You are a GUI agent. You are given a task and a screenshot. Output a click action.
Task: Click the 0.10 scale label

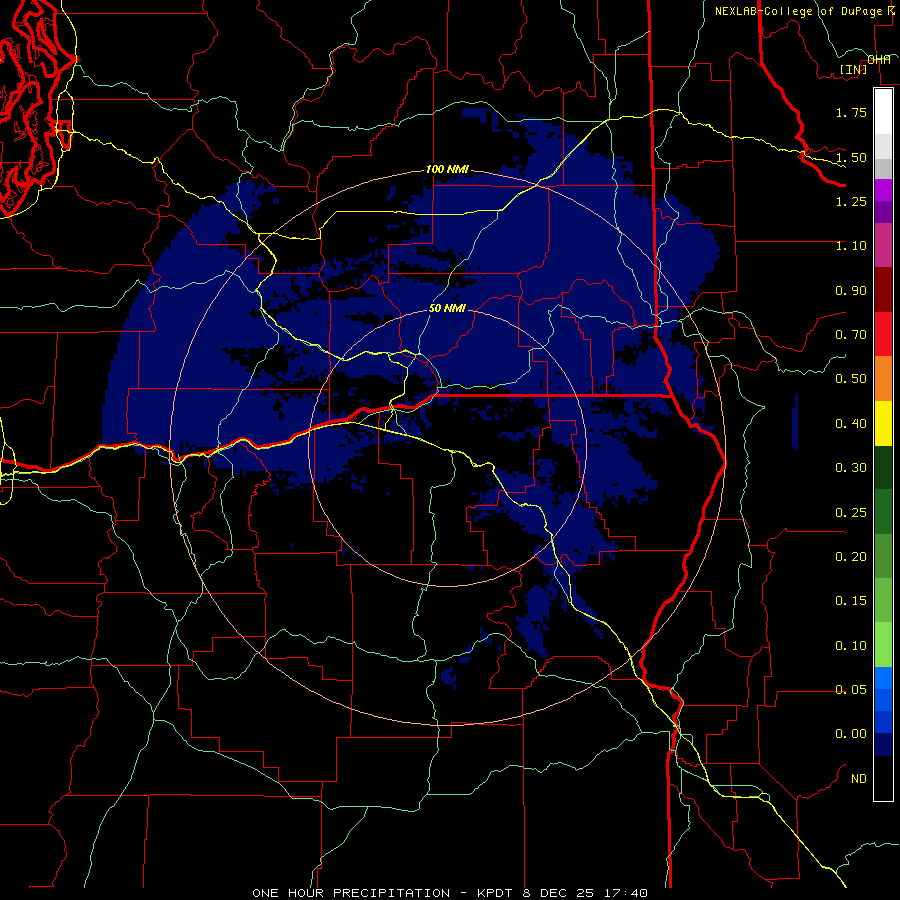point(851,646)
